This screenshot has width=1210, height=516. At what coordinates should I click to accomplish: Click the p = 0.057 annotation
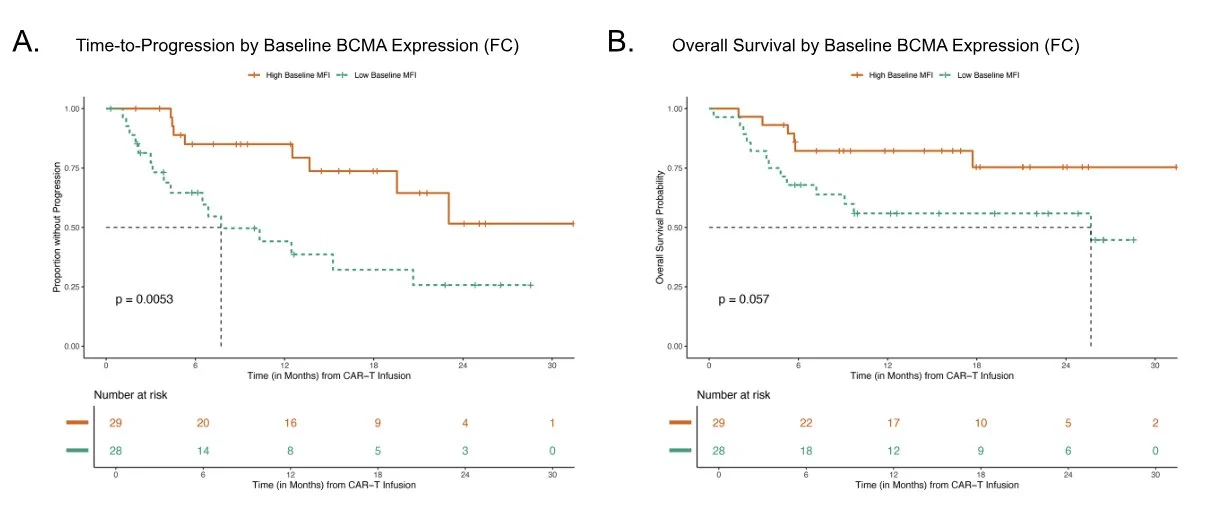click(x=744, y=299)
